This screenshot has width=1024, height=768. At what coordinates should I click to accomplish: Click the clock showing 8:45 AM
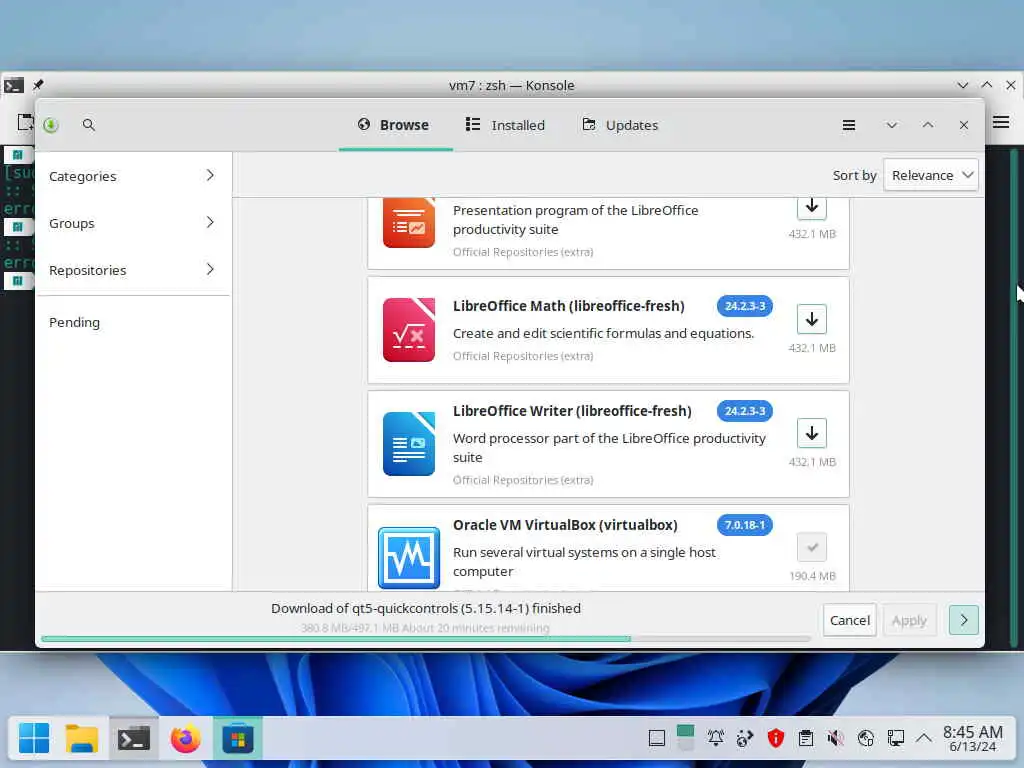(x=973, y=739)
